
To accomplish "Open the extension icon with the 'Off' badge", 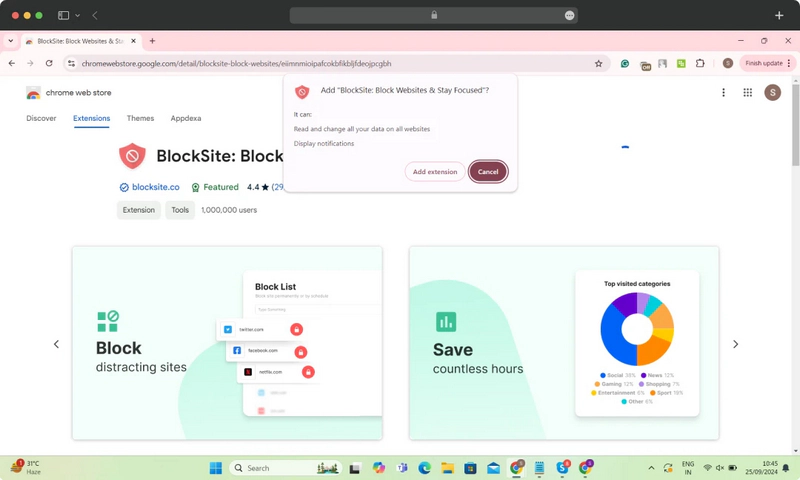I will 645,65.
